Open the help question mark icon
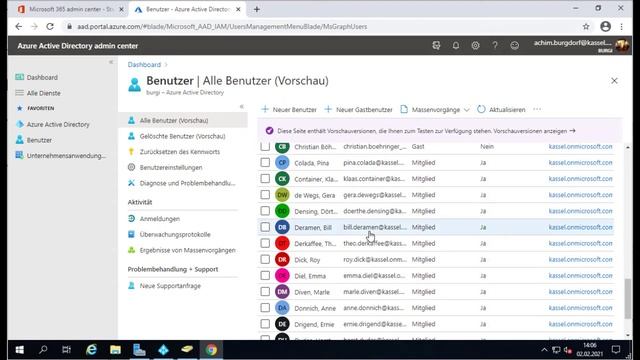 coord(495,46)
